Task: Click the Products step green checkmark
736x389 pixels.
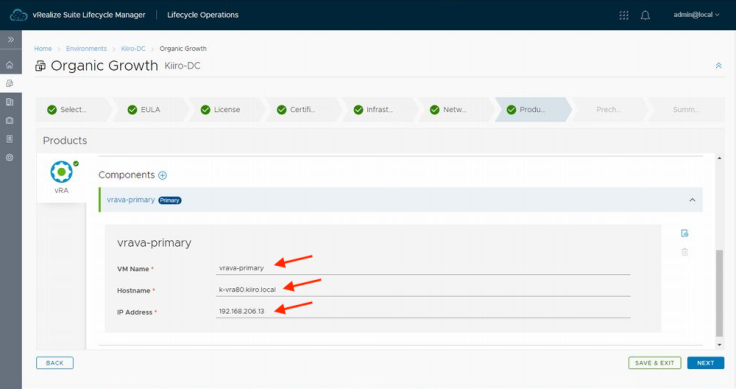Action: coord(511,110)
